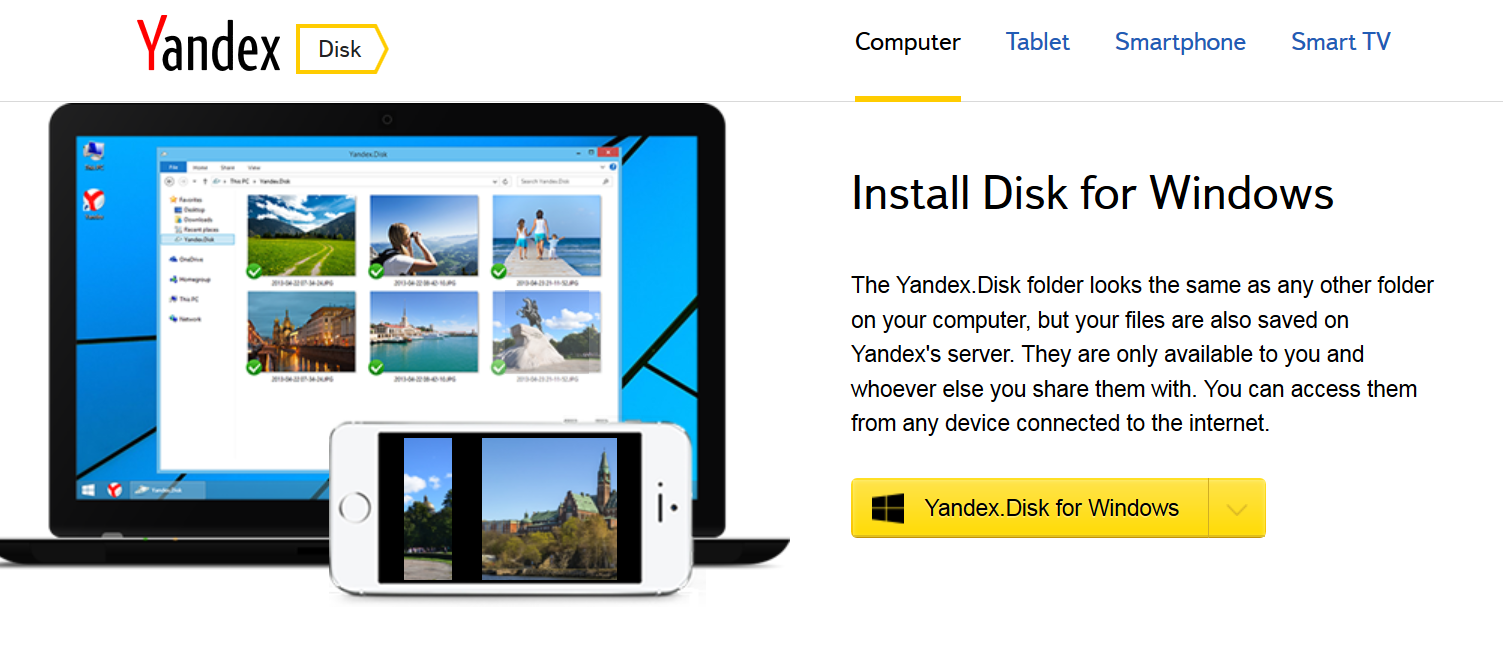Click the Start button in laptop taskbar
The width and height of the screenshot is (1503, 645).
[x=89, y=490]
